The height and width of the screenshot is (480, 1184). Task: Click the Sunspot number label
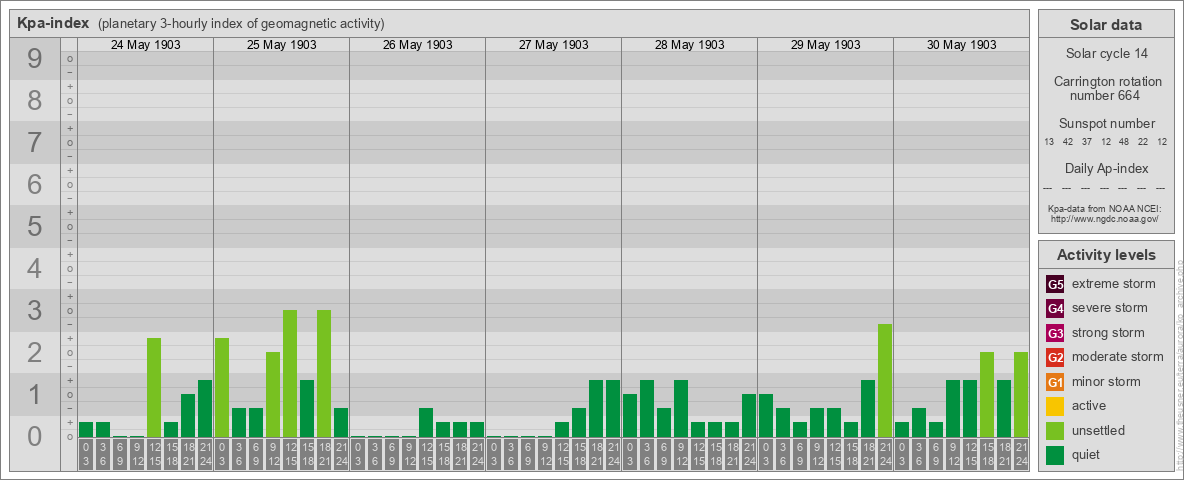1106,124
